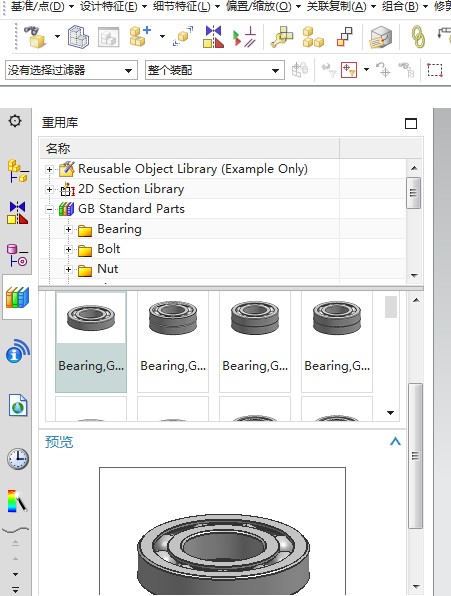Select Reusable Object Library (Example Only)
Screen dimensions: 451x596
[193, 169]
